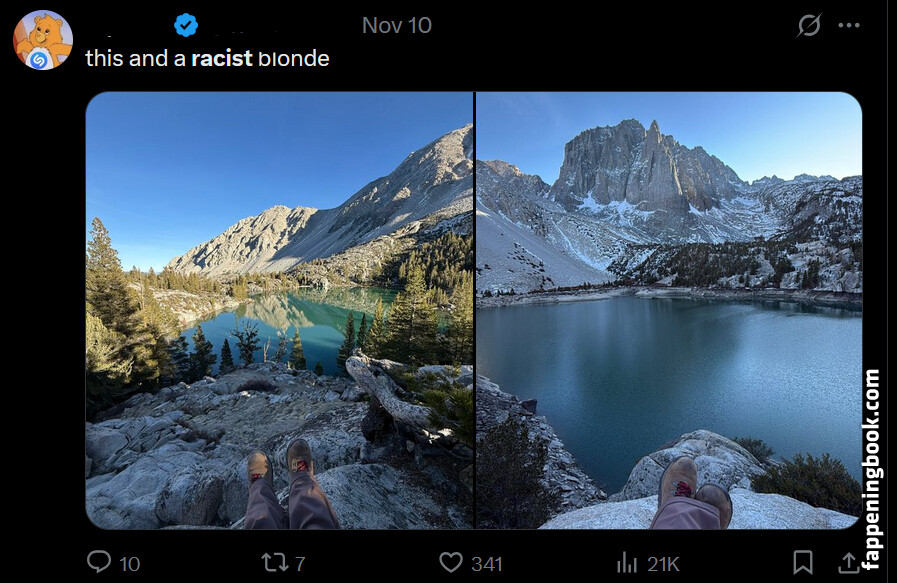
Task: Click the 21K views count
Action: (661, 564)
